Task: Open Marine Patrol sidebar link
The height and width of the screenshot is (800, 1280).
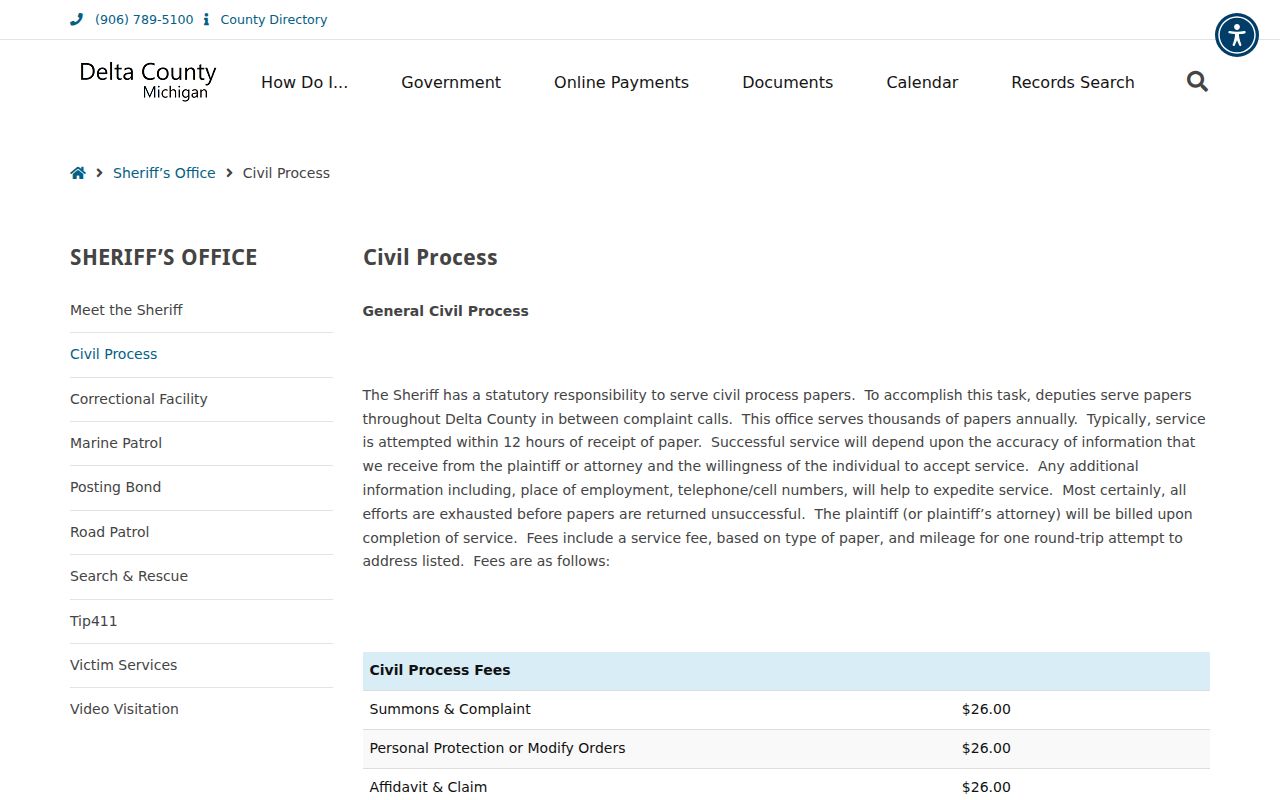Action: click(116, 443)
